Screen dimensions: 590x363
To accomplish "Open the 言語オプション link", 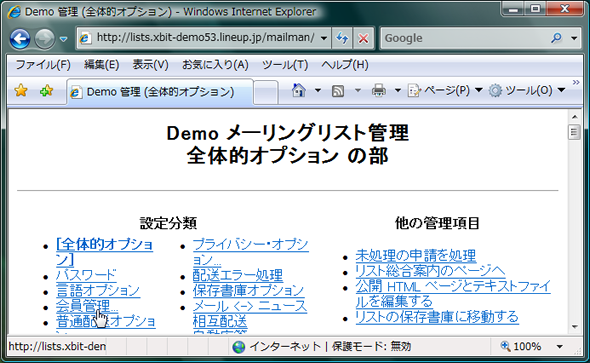I will (98, 290).
